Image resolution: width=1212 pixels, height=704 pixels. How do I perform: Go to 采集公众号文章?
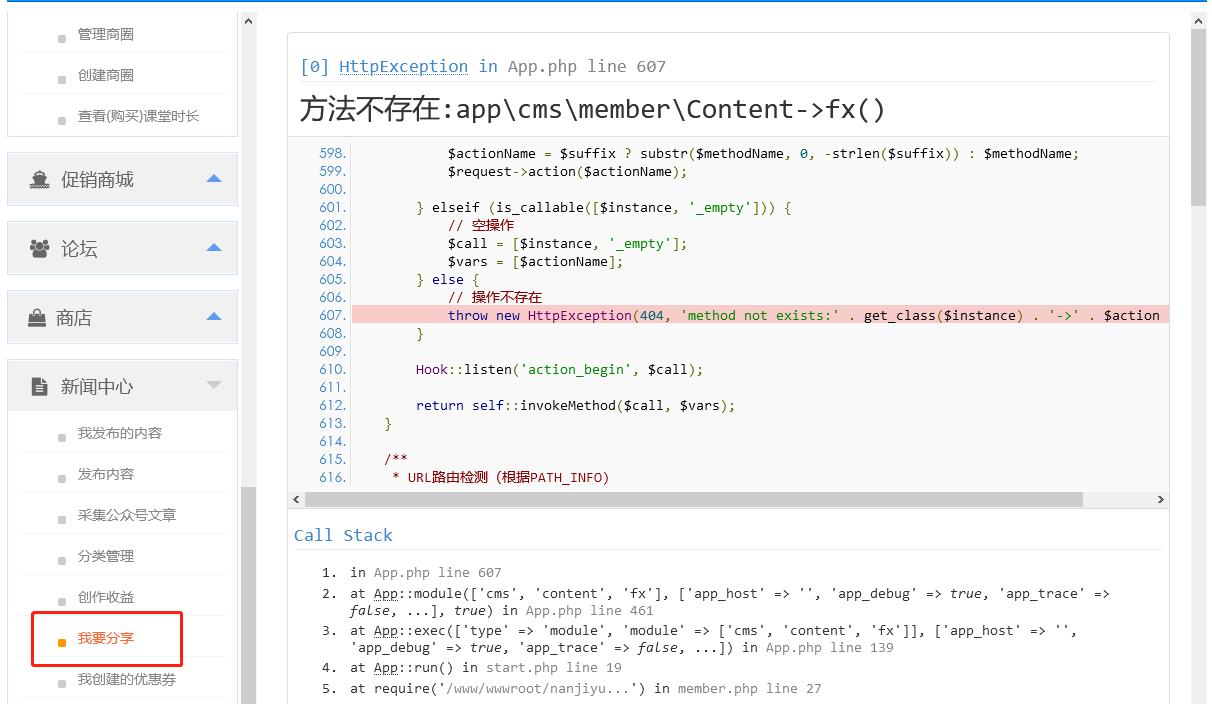pyautogui.click(x=127, y=515)
